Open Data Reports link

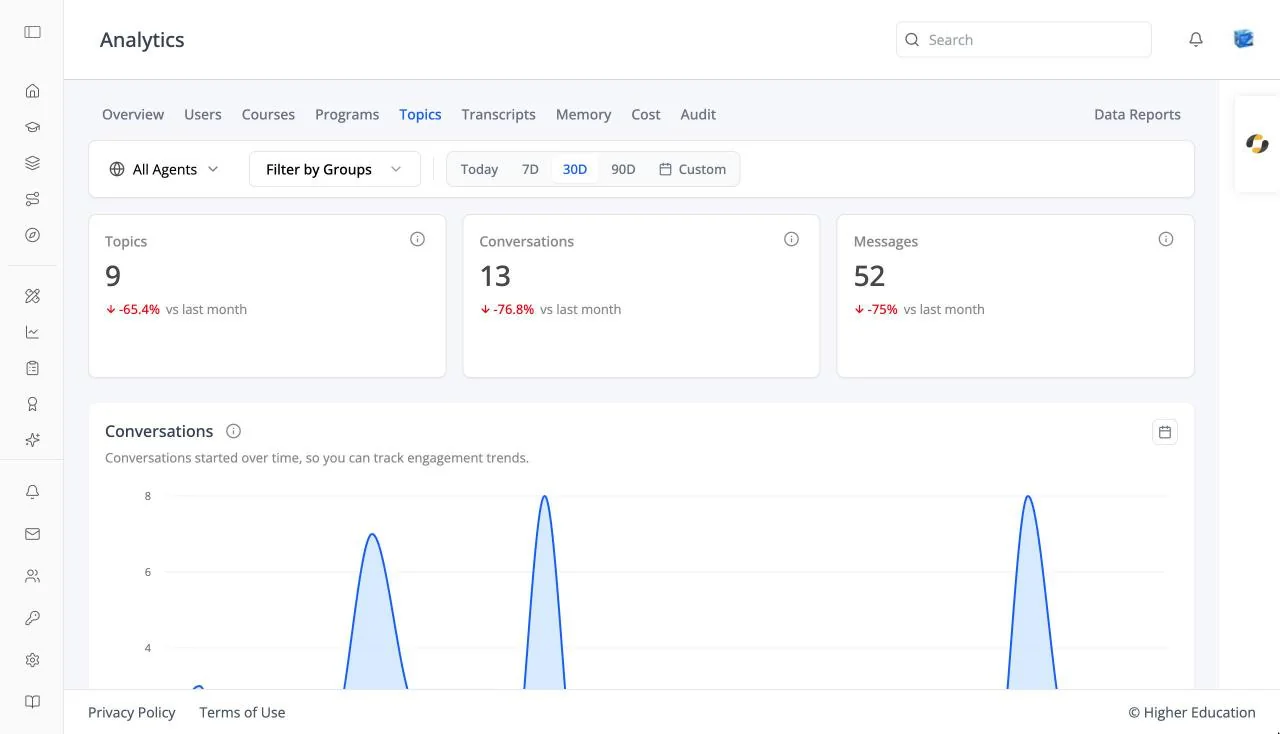[1137, 114]
